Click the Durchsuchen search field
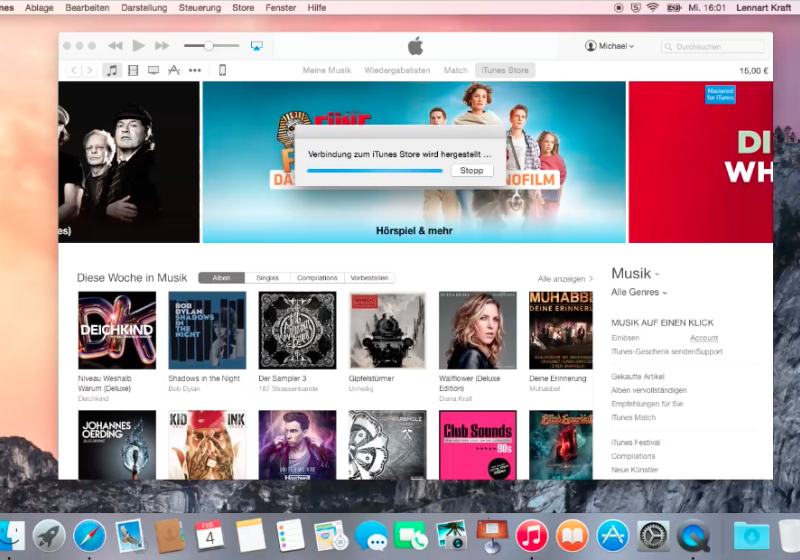Screen dimensions: 800x560 click(x=718, y=46)
